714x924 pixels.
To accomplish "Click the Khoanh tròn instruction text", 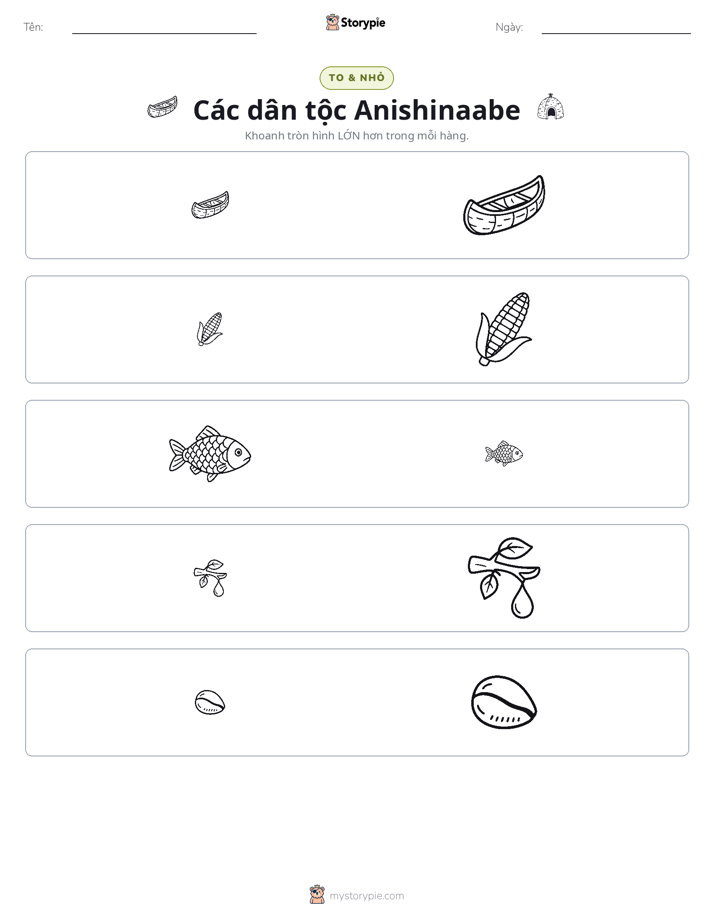I will point(356,136).
